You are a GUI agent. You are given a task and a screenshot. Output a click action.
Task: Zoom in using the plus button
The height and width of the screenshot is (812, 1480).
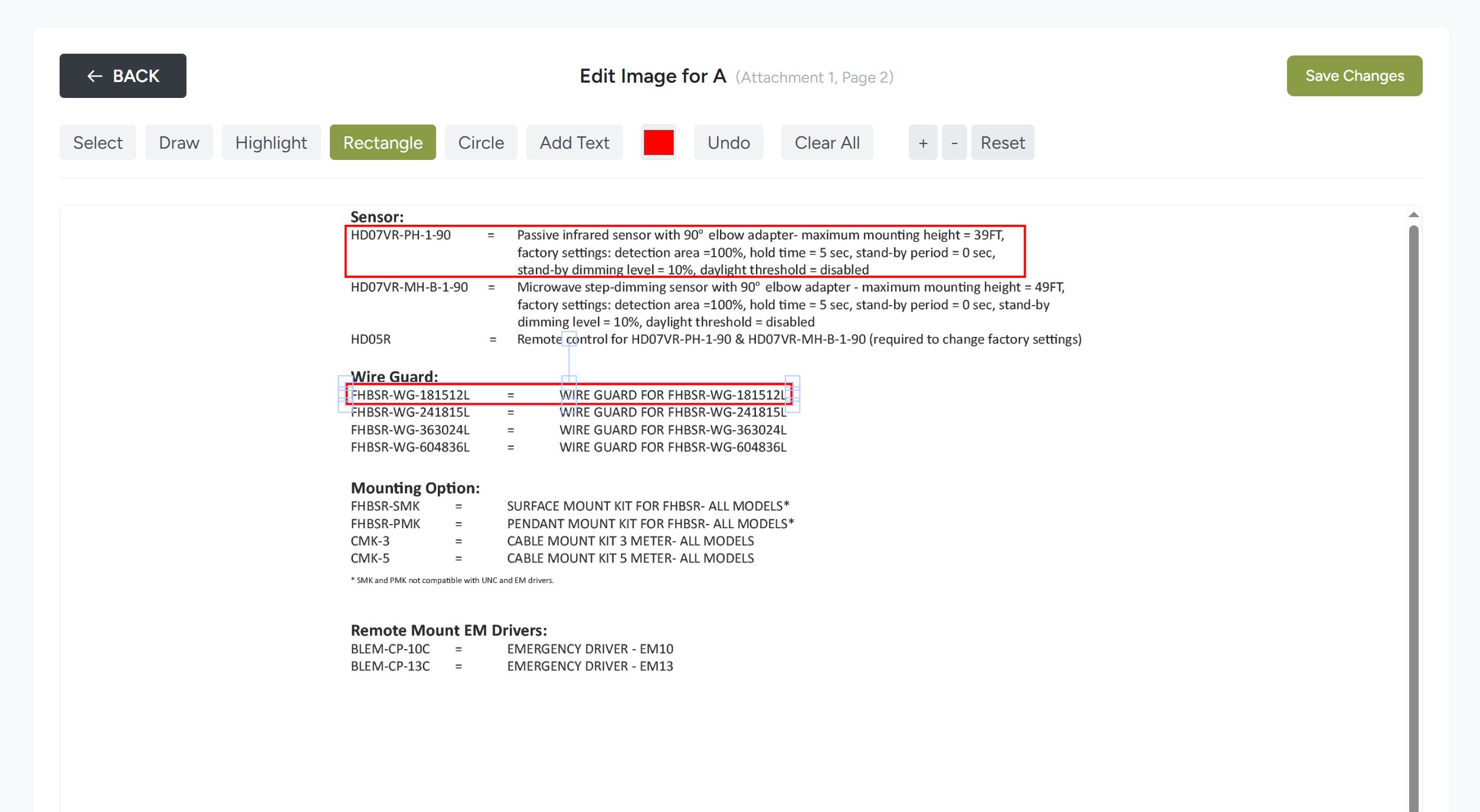922,142
